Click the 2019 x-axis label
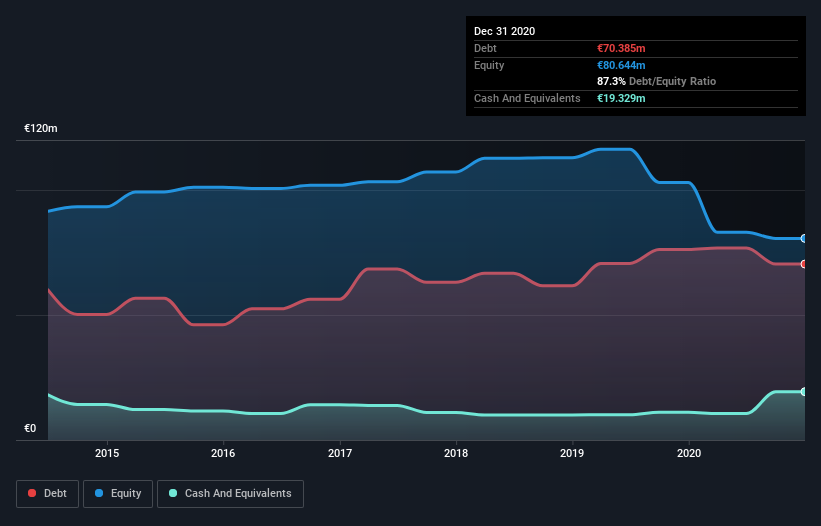The height and width of the screenshot is (526, 821). [x=572, y=453]
